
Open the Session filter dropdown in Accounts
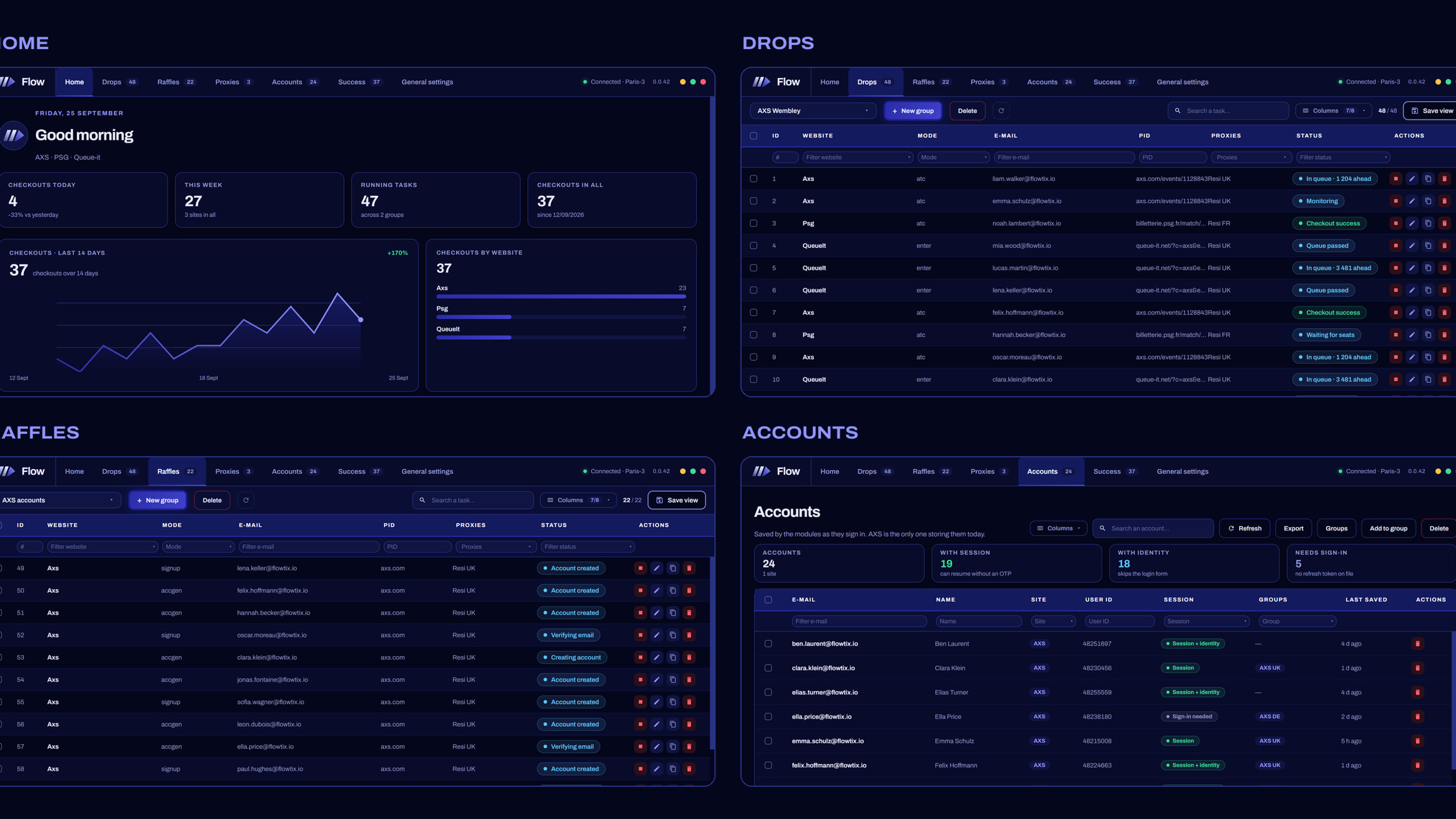coord(1206,622)
